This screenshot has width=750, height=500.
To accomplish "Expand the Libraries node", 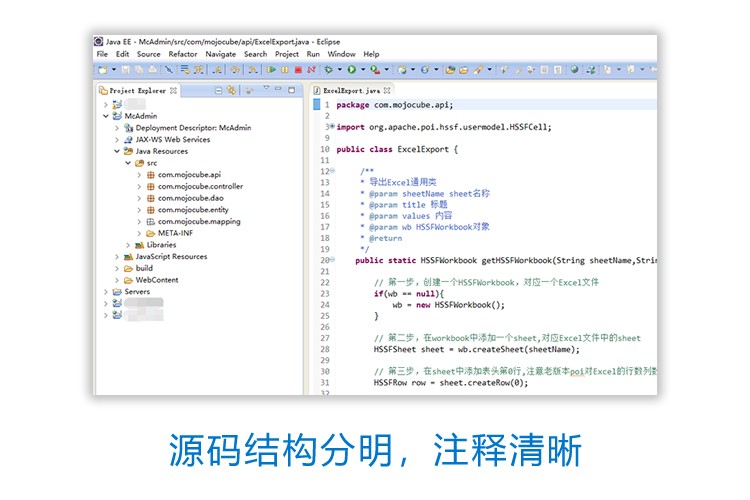I will click(x=128, y=245).
